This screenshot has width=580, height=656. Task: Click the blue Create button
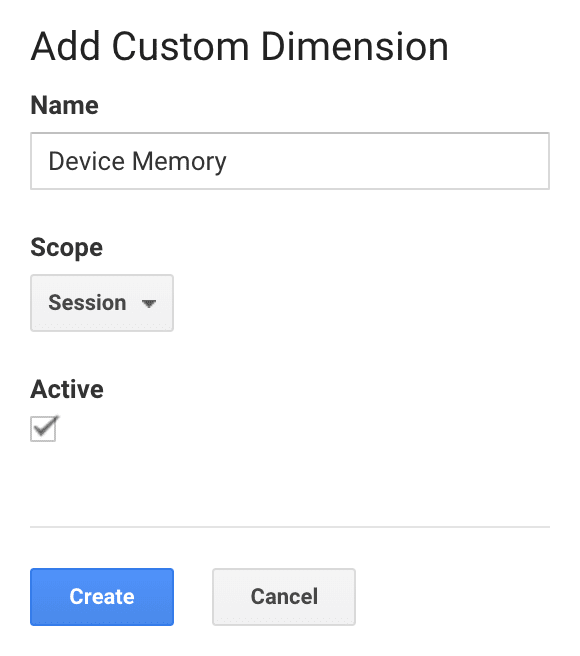point(102,597)
